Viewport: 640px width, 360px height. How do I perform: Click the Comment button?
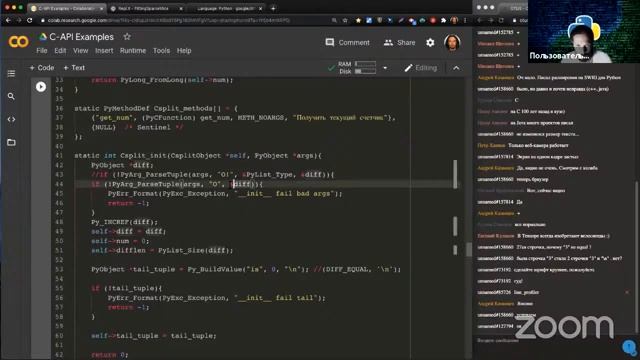(347, 42)
